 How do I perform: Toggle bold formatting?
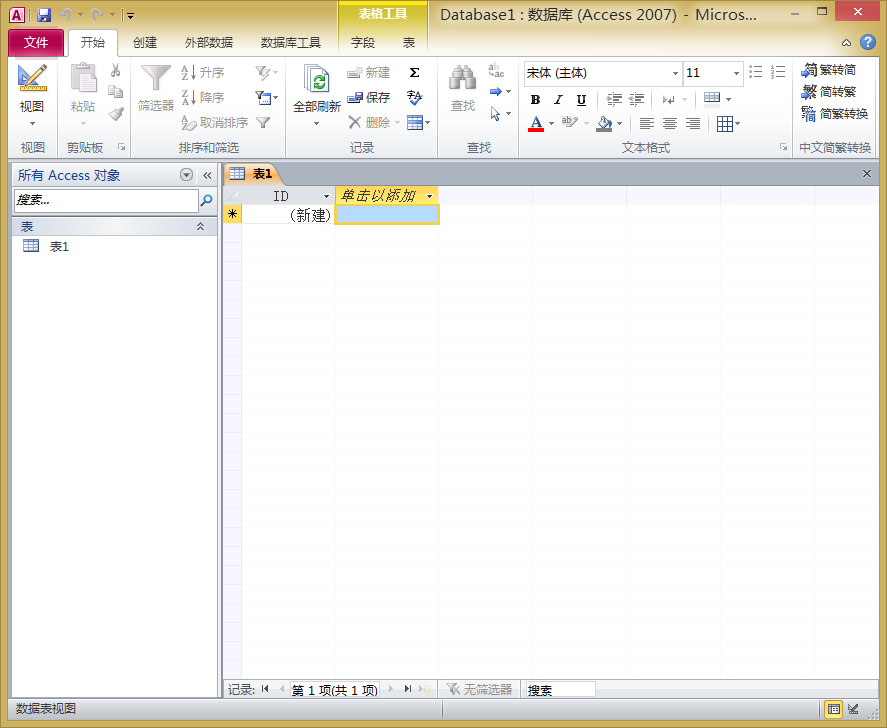pos(535,100)
